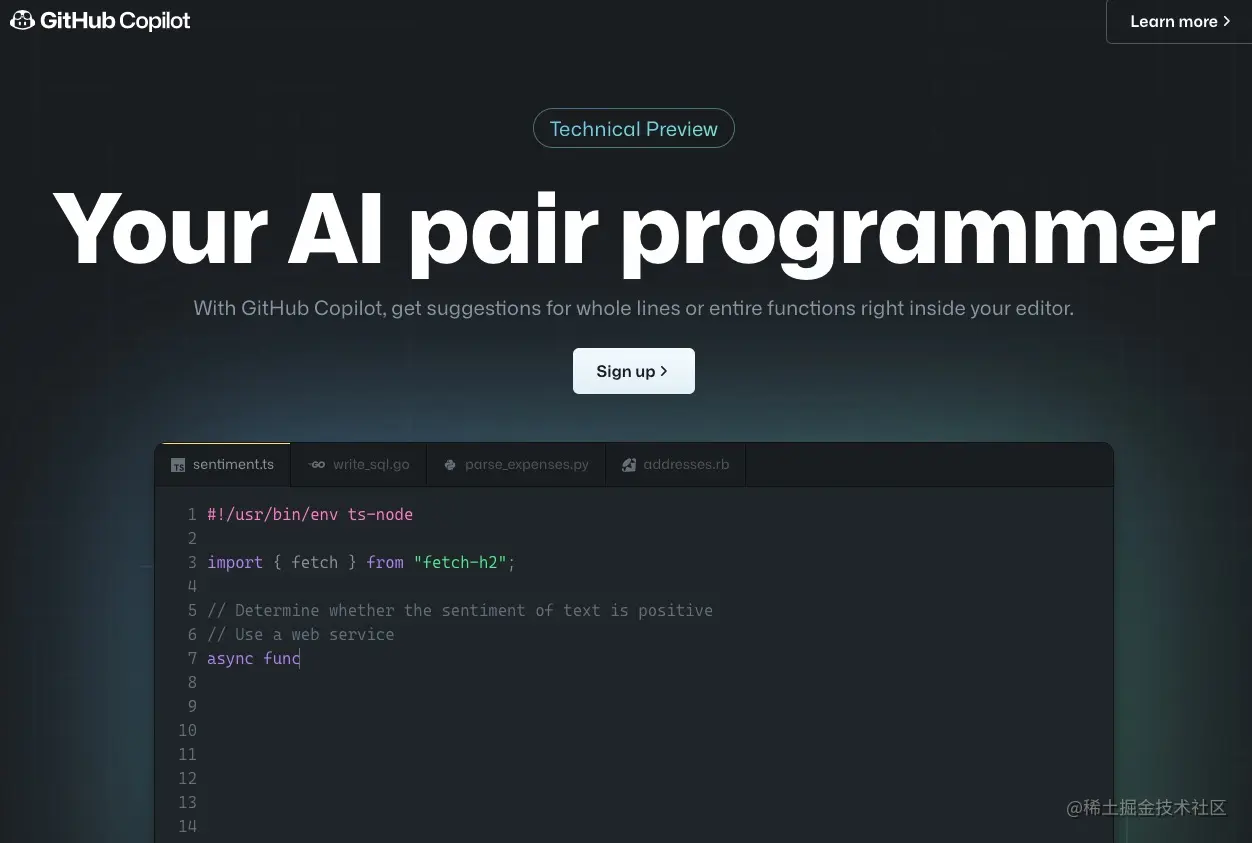The width and height of the screenshot is (1252, 843).
Task: Click the "fetch-h2" string literal
Action: [460, 562]
